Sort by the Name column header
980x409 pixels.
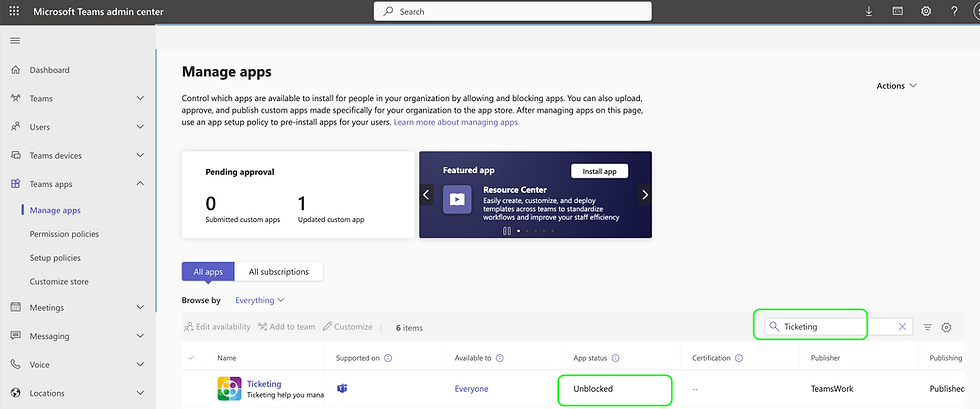(x=227, y=358)
